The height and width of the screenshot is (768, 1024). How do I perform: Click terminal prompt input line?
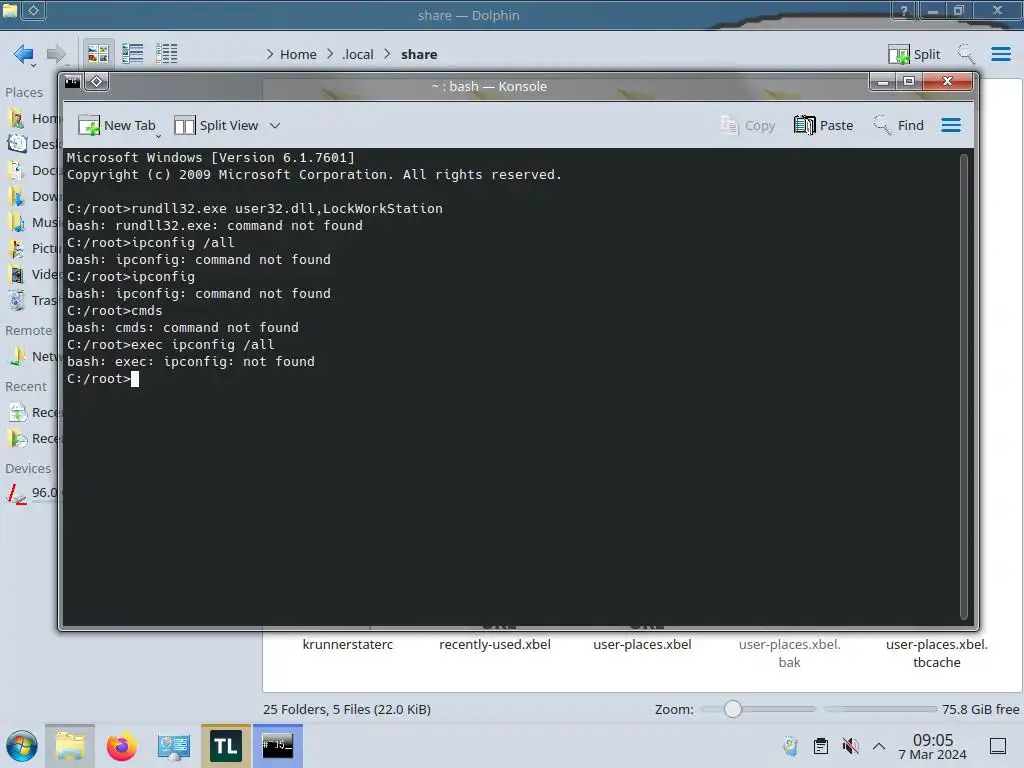point(513,379)
